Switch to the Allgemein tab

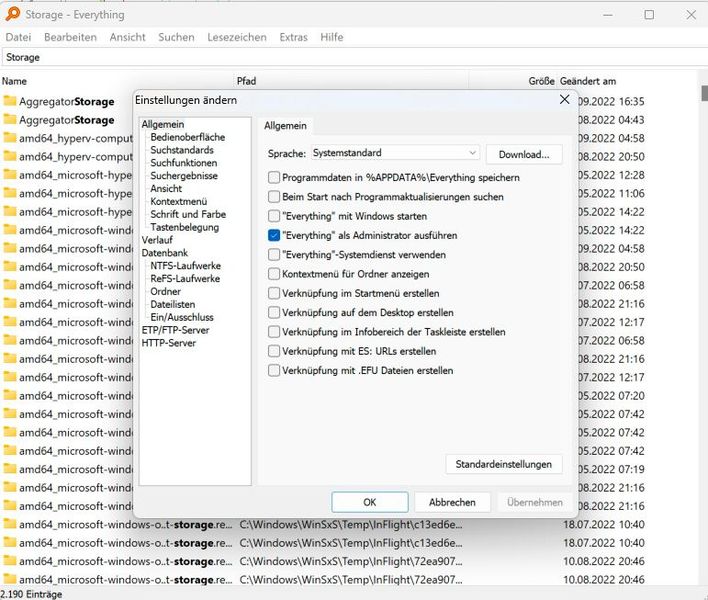[x=285, y=126]
